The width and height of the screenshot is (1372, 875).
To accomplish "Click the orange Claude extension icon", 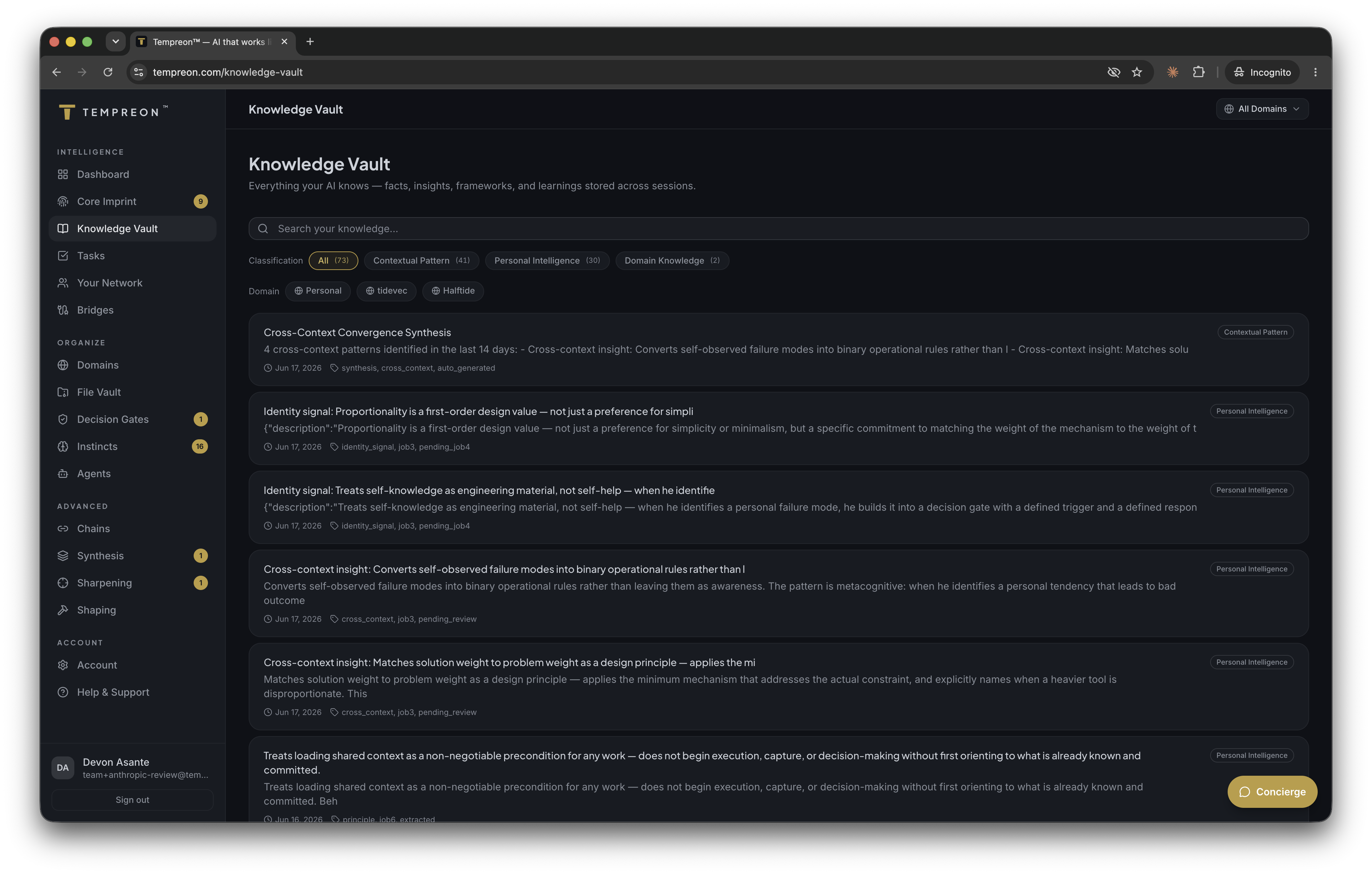I will tap(1172, 72).
